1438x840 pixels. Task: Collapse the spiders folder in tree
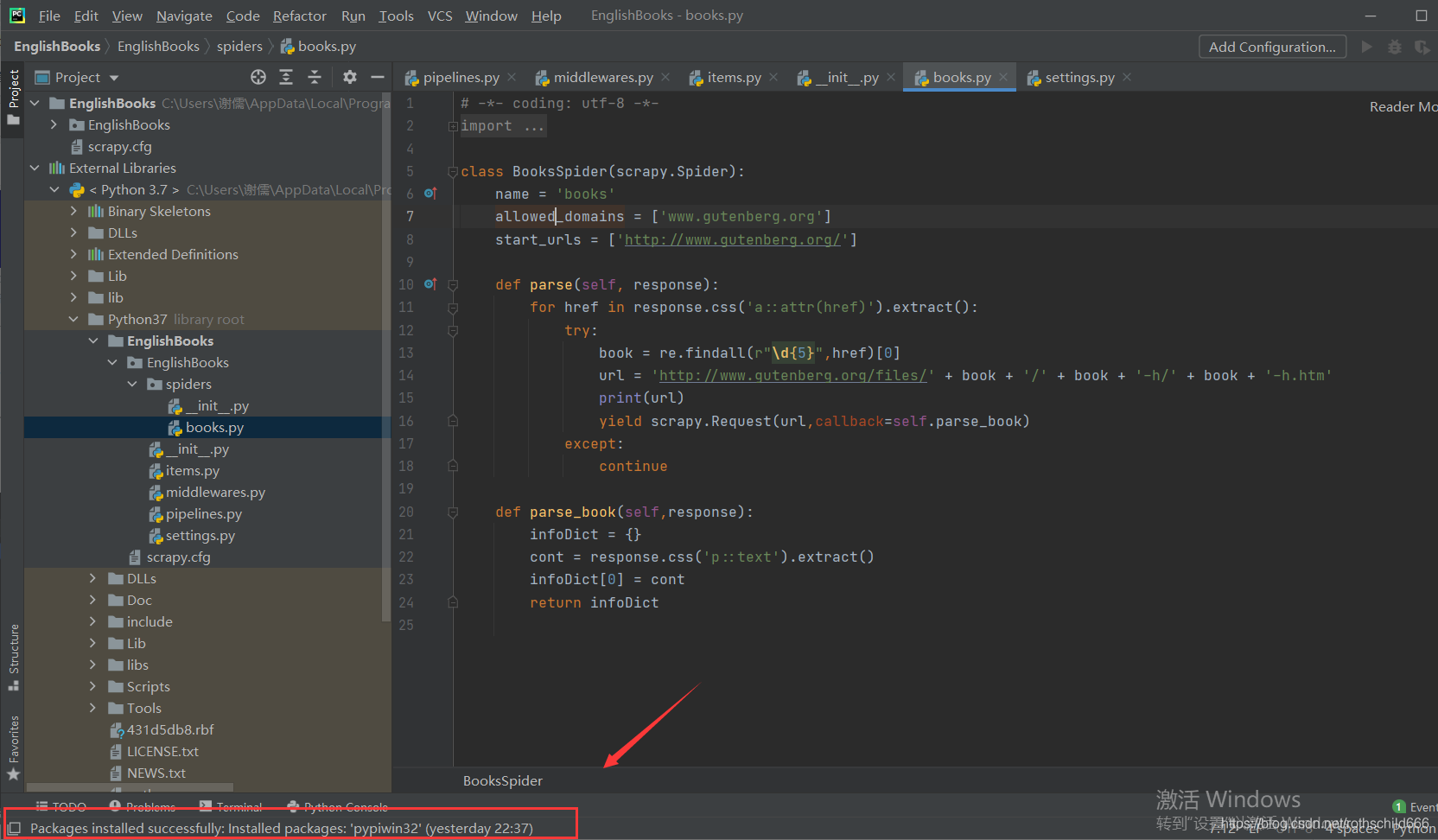(x=132, y=385)
